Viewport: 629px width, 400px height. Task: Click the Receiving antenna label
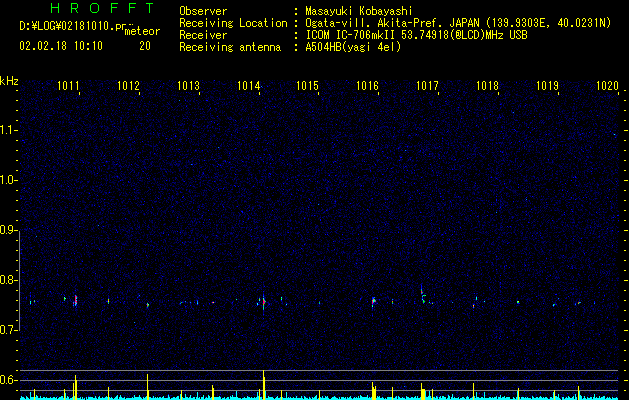[x=230, y=47]
